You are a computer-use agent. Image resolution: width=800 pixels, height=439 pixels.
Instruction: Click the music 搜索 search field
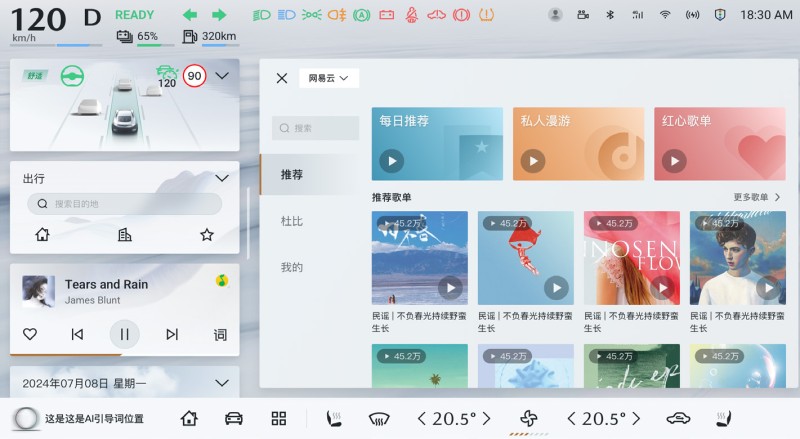pyautogui.click(x=315, y=128)
